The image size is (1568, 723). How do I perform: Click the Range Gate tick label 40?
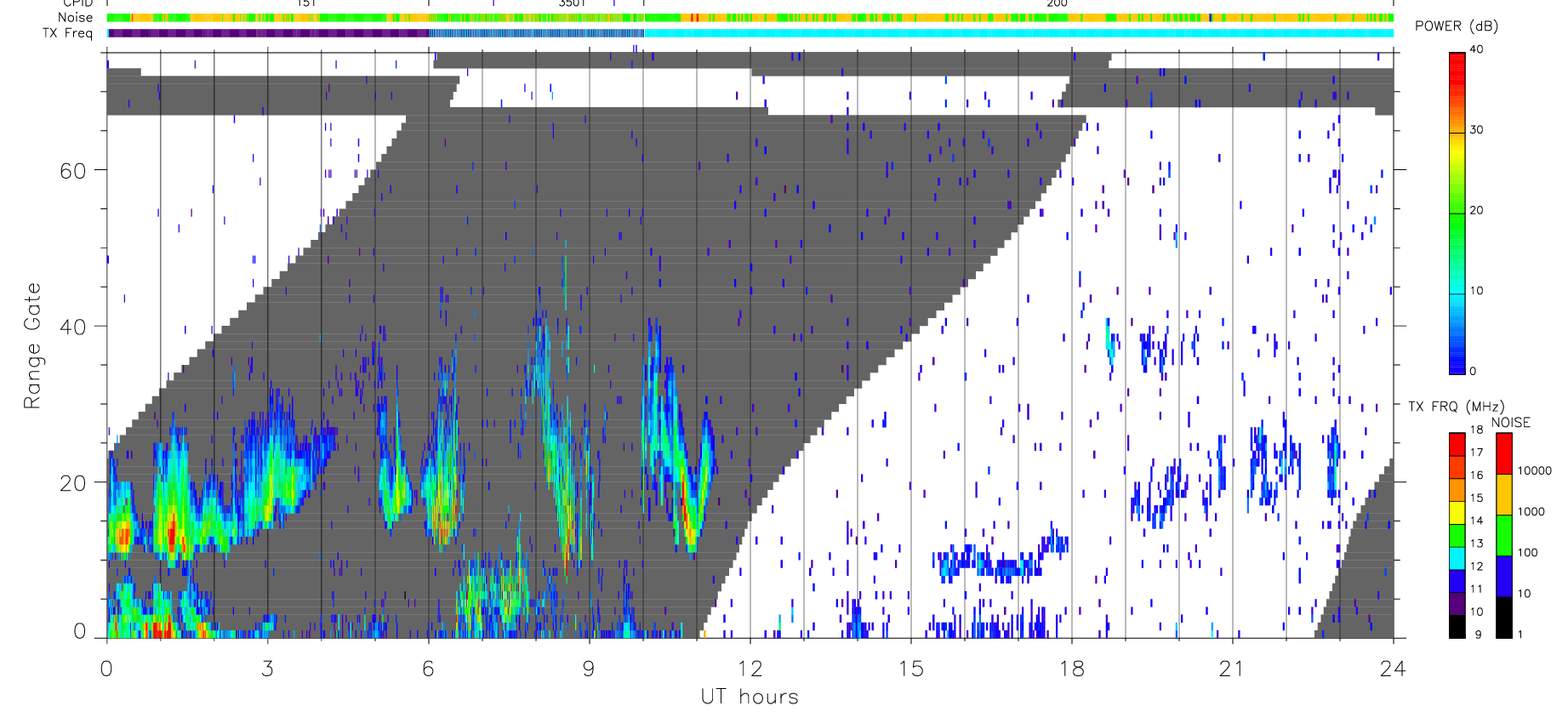coord(73,327)
